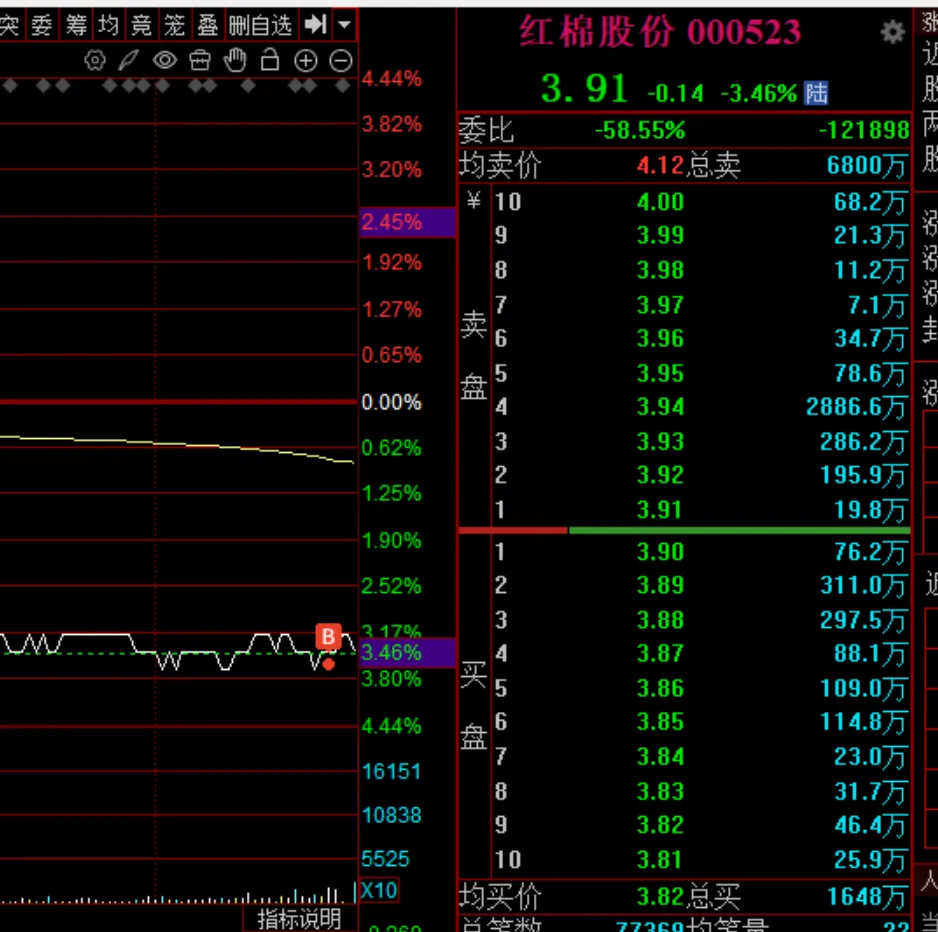Toggle the eye visibility icon in chart toolbar

(164, 61)
